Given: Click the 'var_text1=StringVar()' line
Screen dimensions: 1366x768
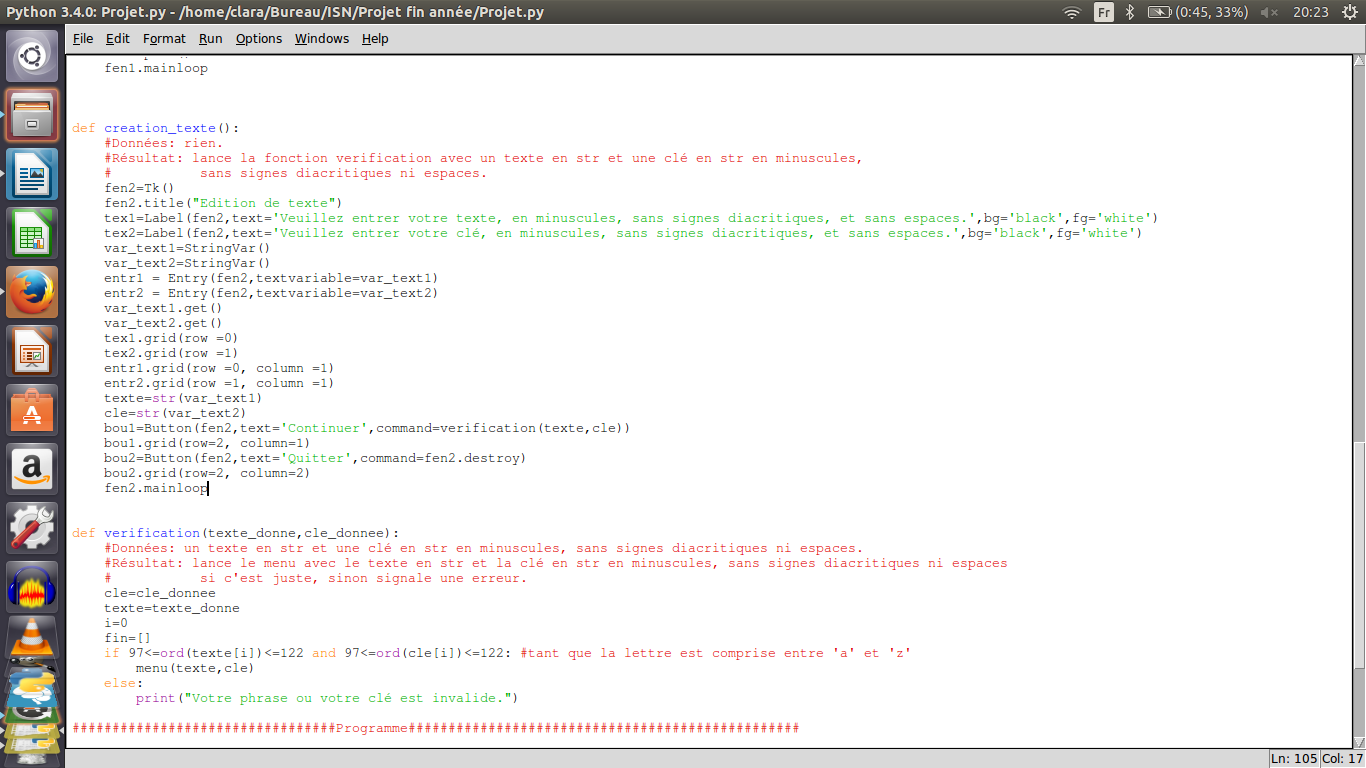Looking at the screenshot, I should coord(187,248).
